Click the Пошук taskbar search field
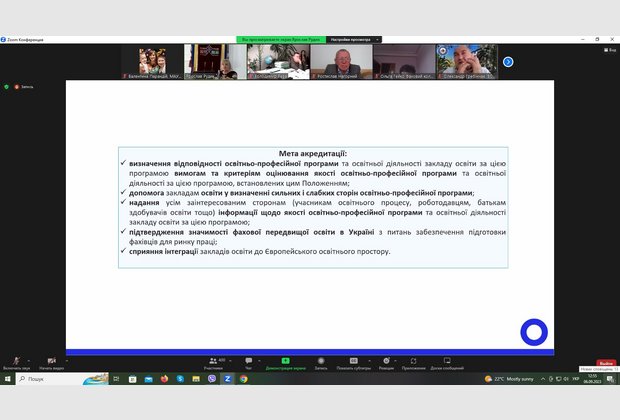Viewport: 620px width, 420px height. [x=62, y=379]
